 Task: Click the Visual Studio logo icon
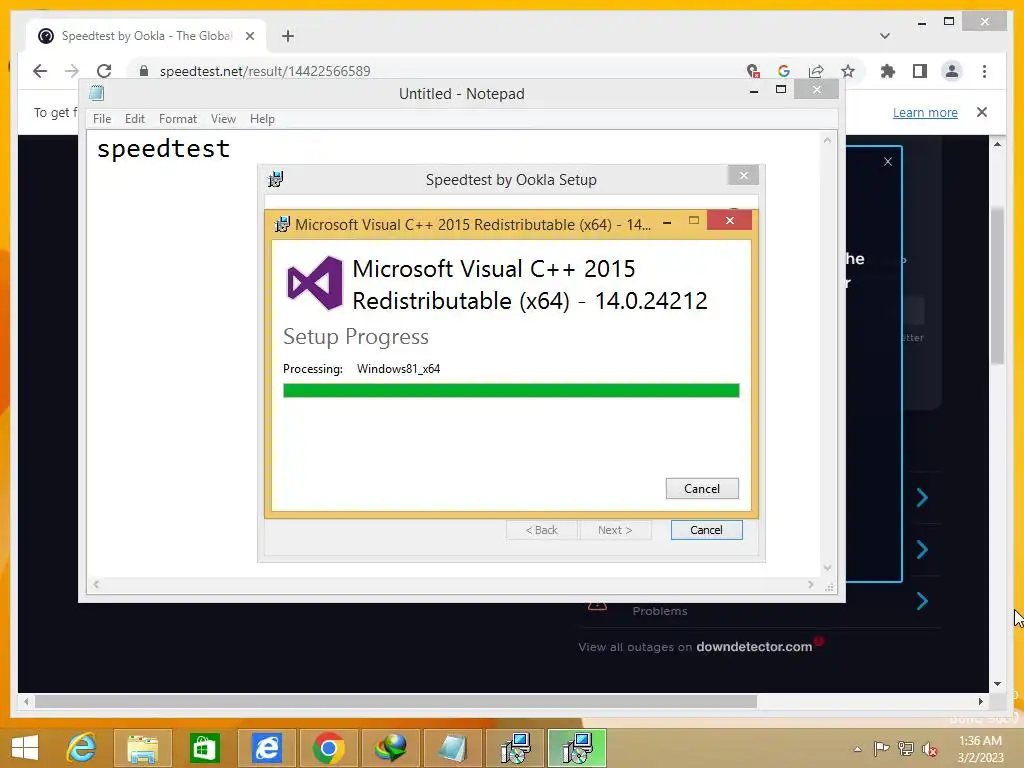(x=315, y=283)
